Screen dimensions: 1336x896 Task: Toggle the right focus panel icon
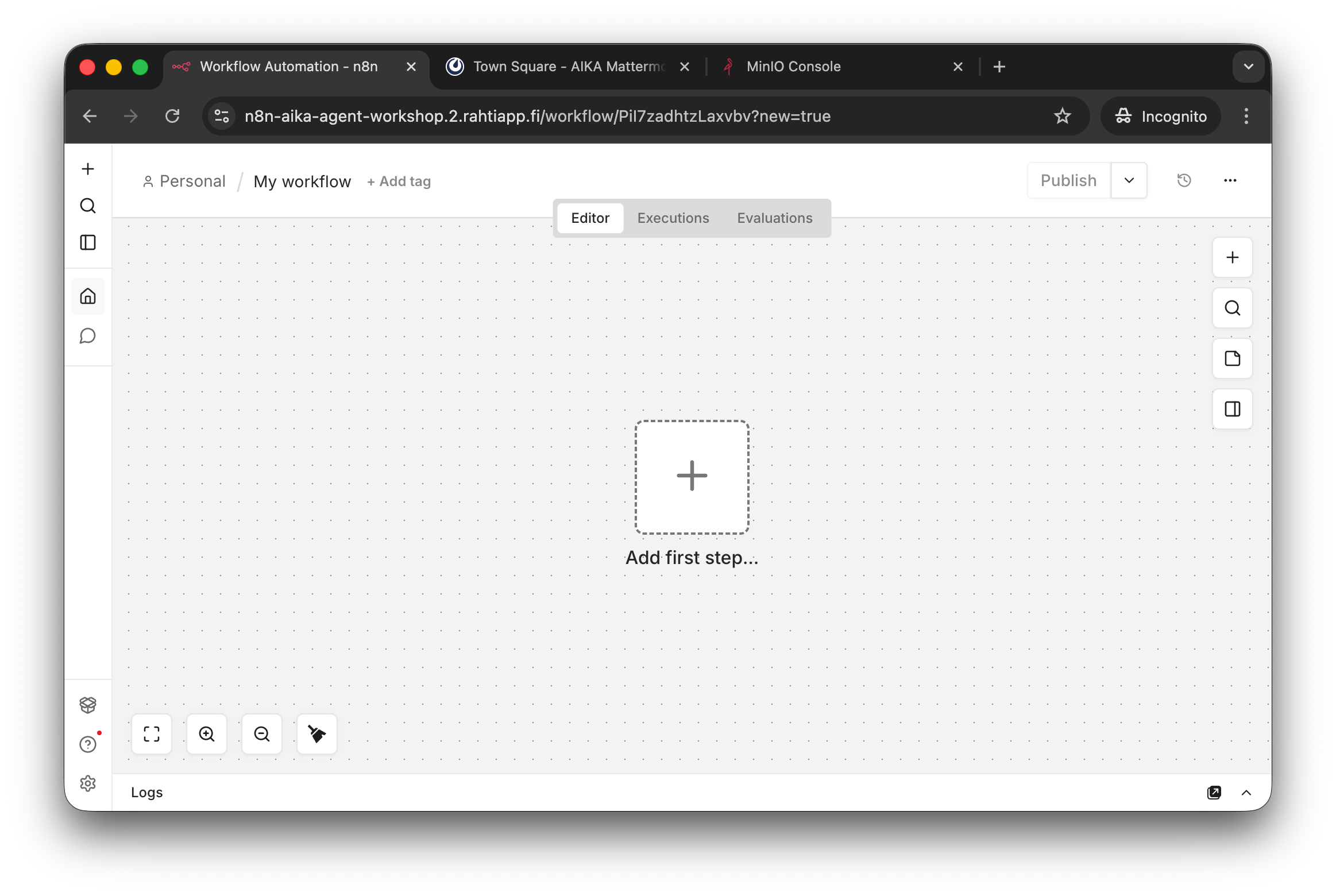[1232, 409]
